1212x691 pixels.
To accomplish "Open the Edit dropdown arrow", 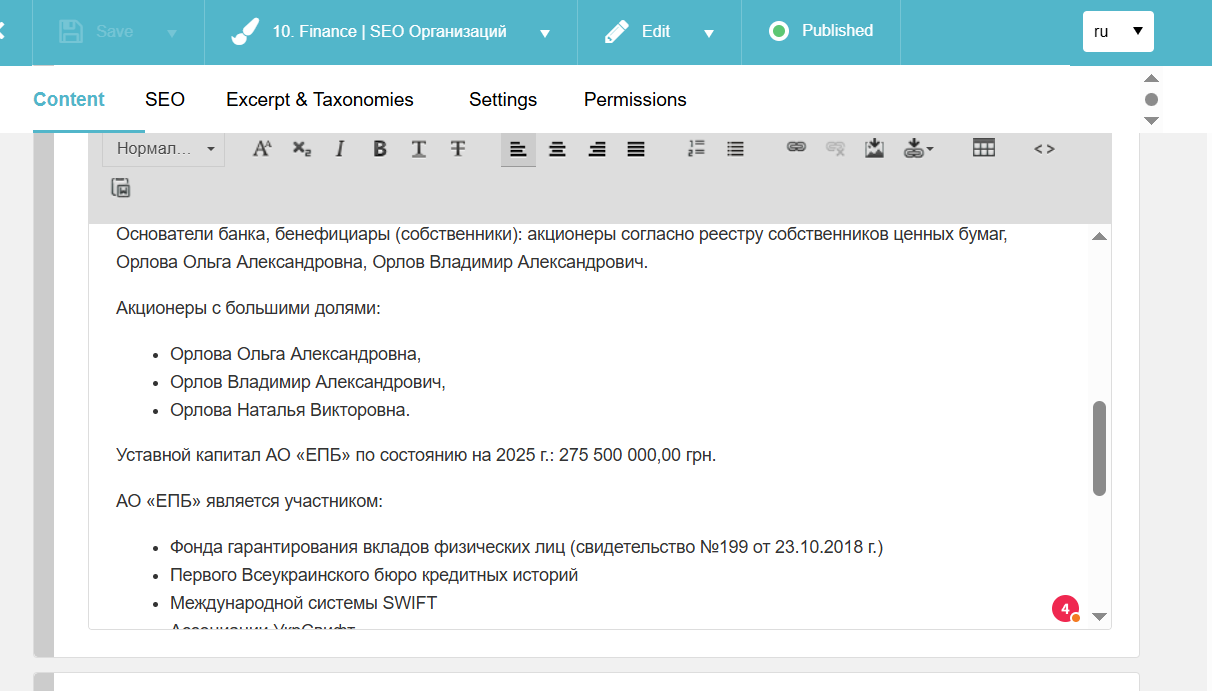I will click(x=709, y=33).
